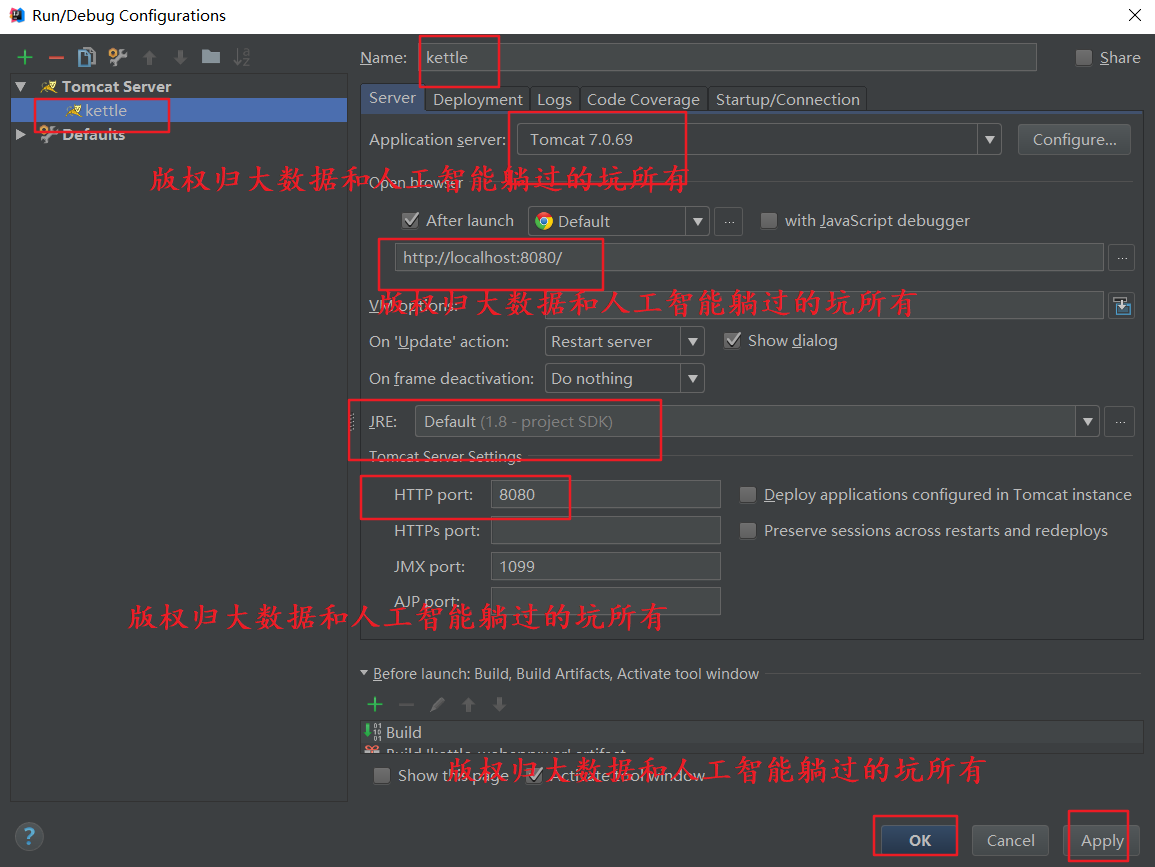The height and width of the screenshot is (867, 1155).
Task: Sort configurations alphabetically icon
Action: (242, 57)
